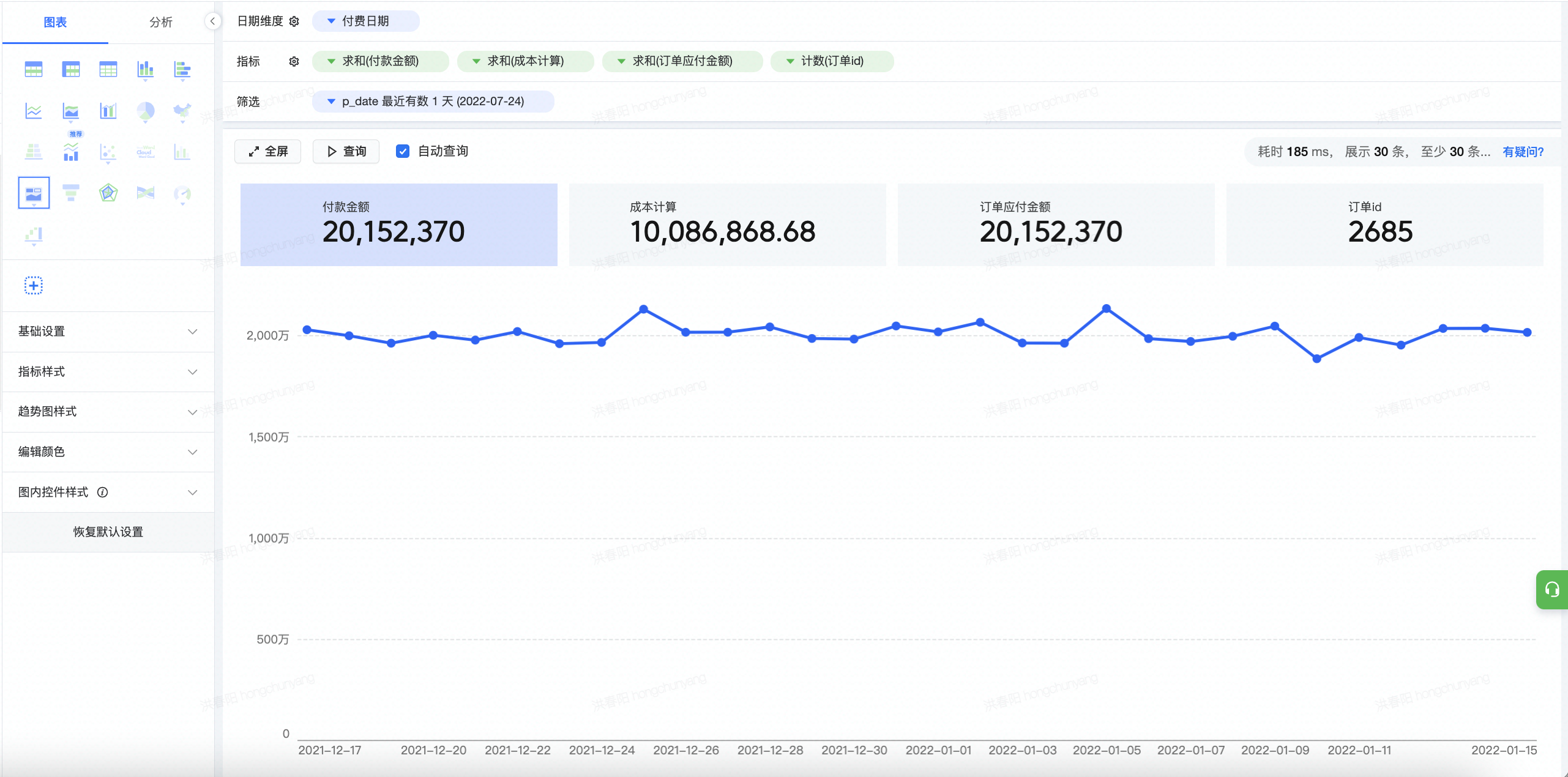This screenshot has height=777, width=1568.
Task: Select the first table chart type icon
Action: click(34, 70)
